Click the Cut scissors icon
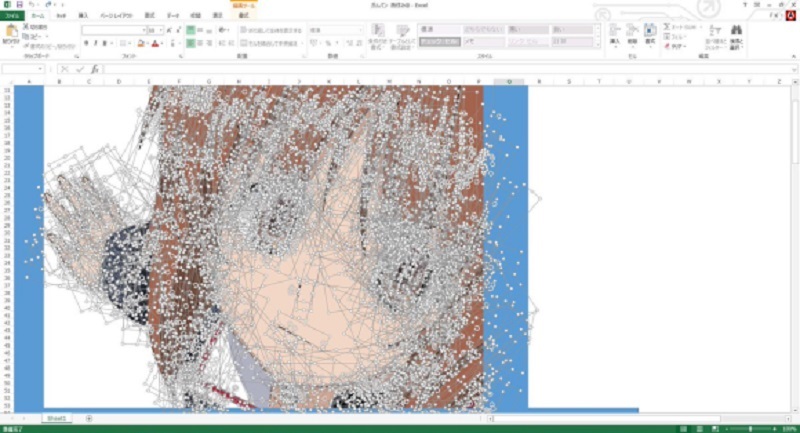Viewport: 800px width, 433px height. tap(26, 27)
